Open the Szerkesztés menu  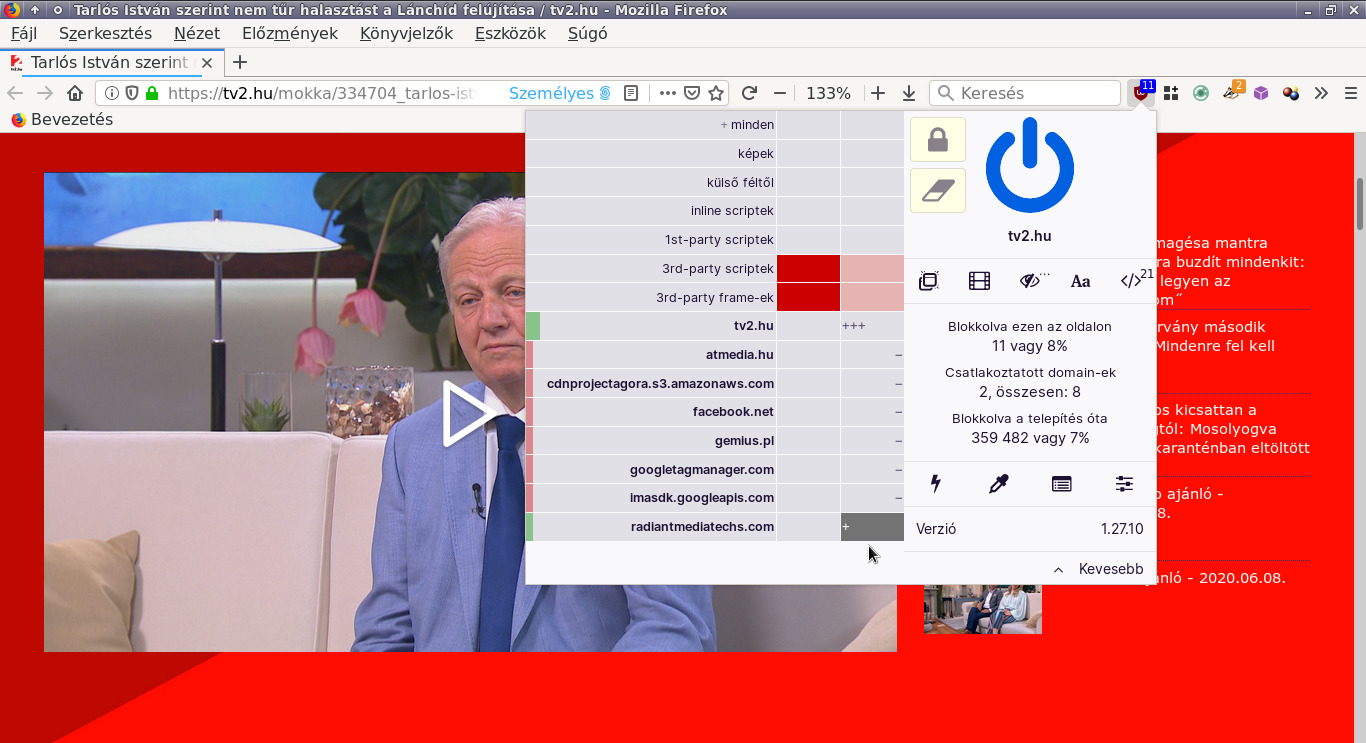click(105, 33)
